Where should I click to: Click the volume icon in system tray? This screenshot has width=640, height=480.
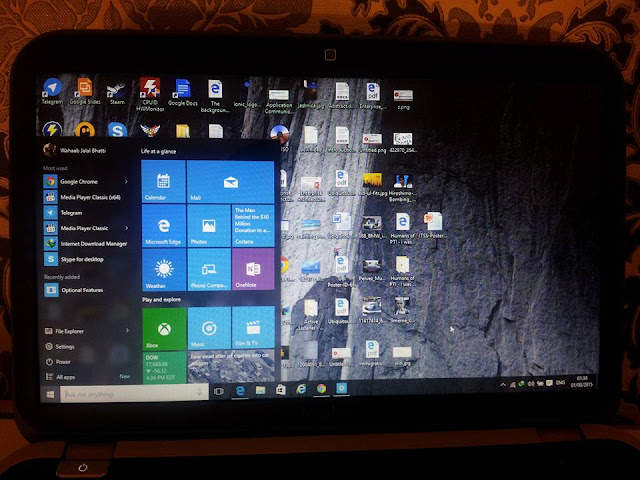coord(531,384)
